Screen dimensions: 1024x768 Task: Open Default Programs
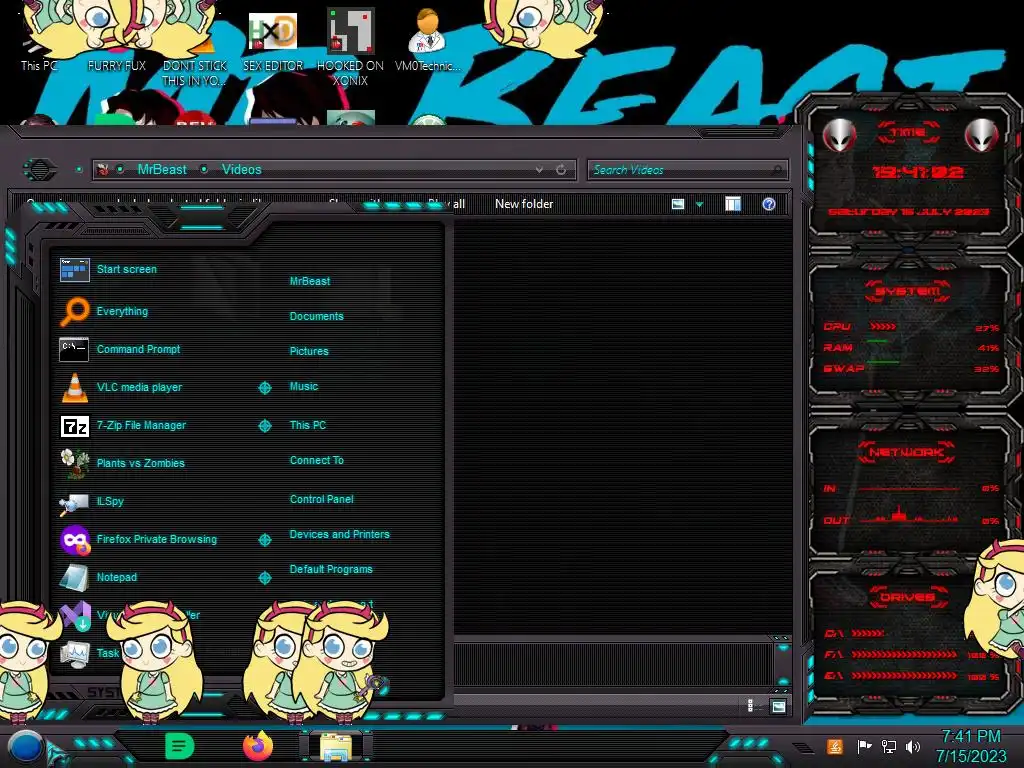[x=330, y=569]
